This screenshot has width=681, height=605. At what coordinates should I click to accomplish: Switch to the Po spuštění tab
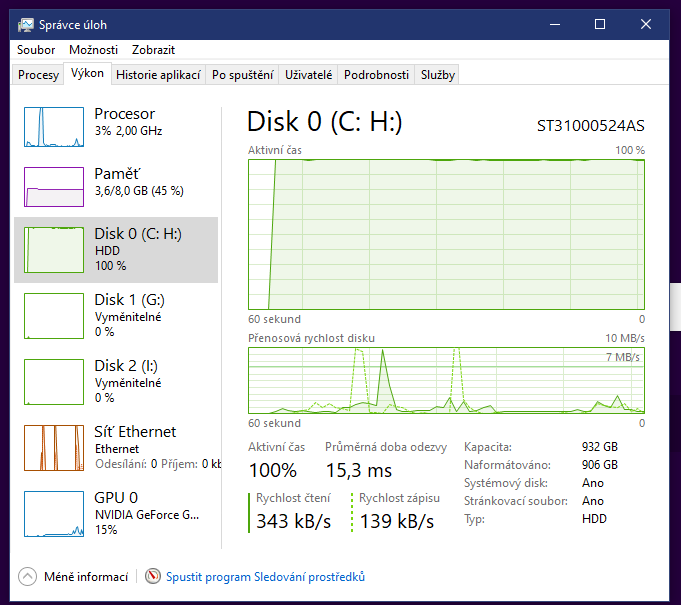point(243,75)
